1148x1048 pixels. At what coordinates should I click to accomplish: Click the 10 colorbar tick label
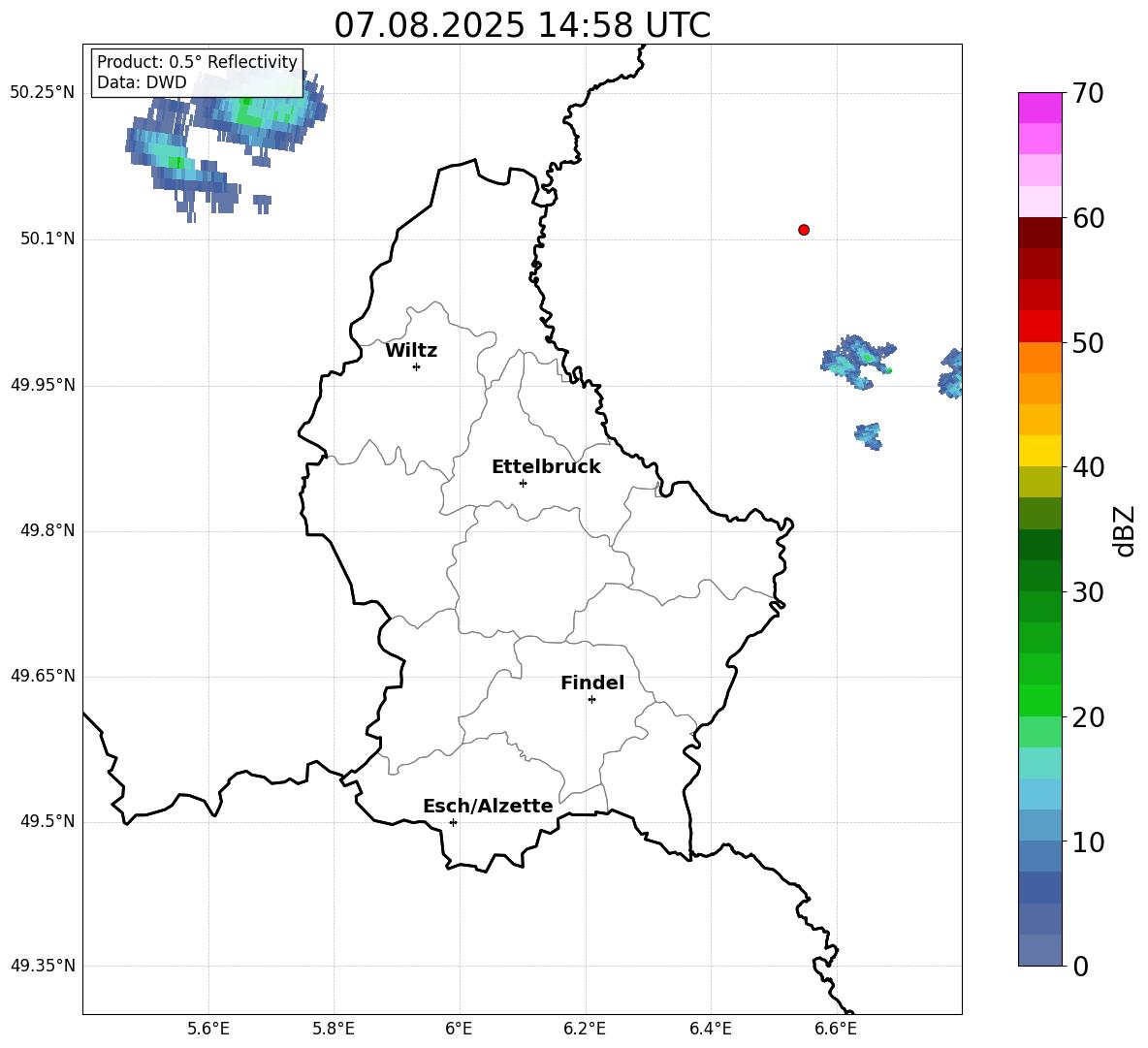click(x=1088, y=842)
